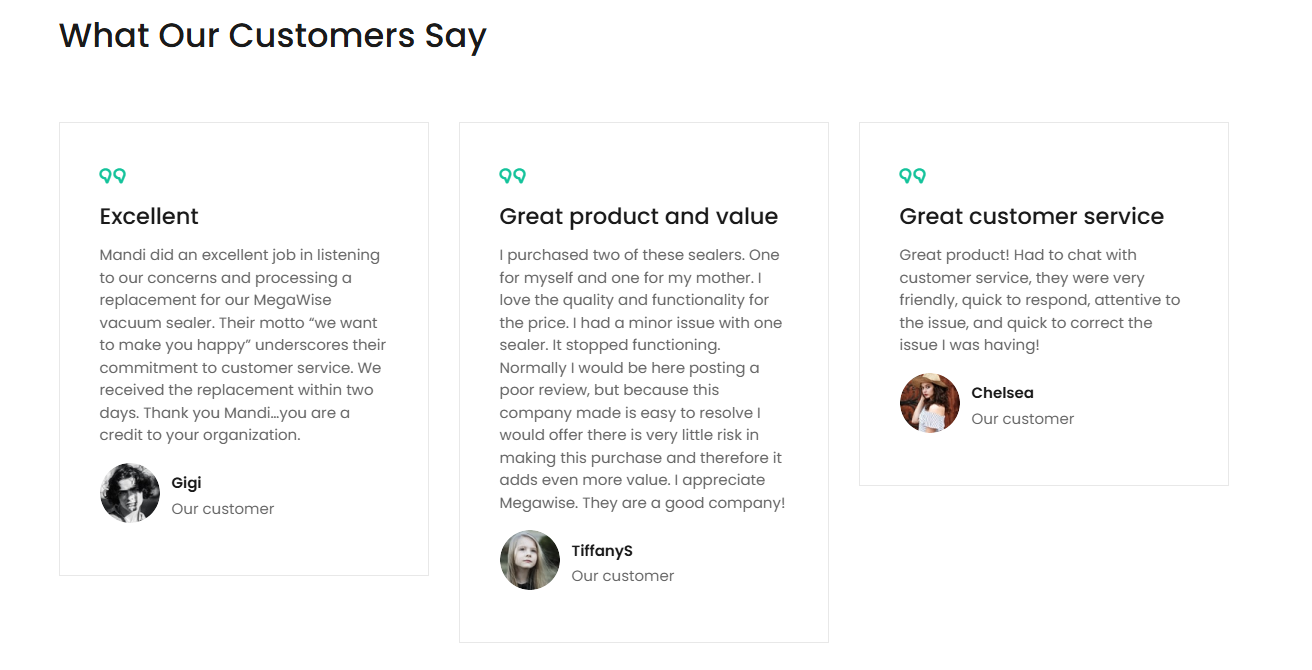
Task: Click quote icon above Great customer service
Action: pos(913,176)
